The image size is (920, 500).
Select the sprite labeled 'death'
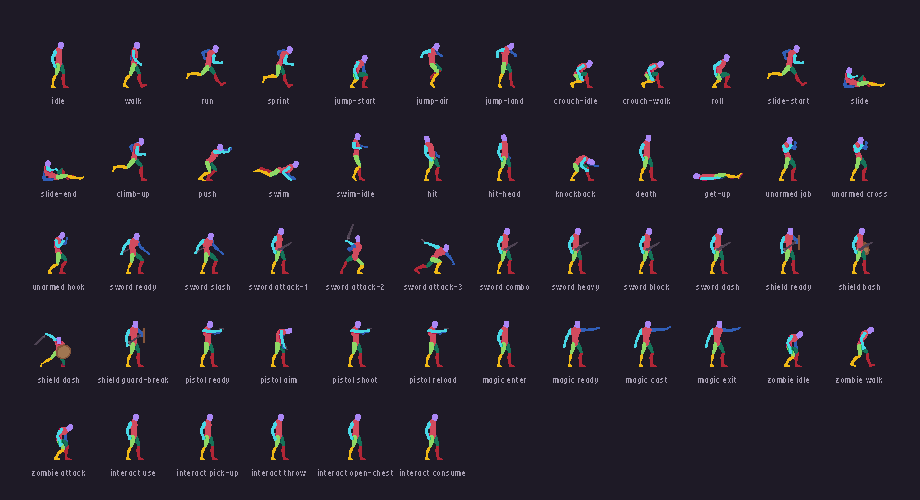[x=647, y=158]
